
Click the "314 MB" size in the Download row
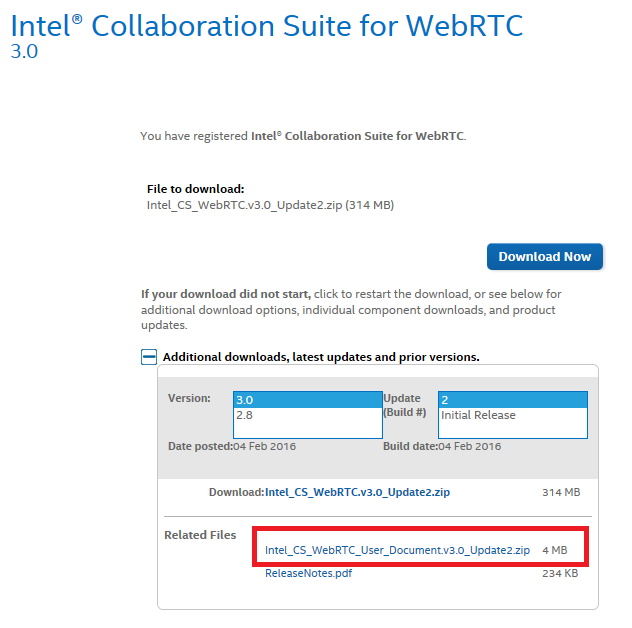pyautogui.click(x=561, y=492)
